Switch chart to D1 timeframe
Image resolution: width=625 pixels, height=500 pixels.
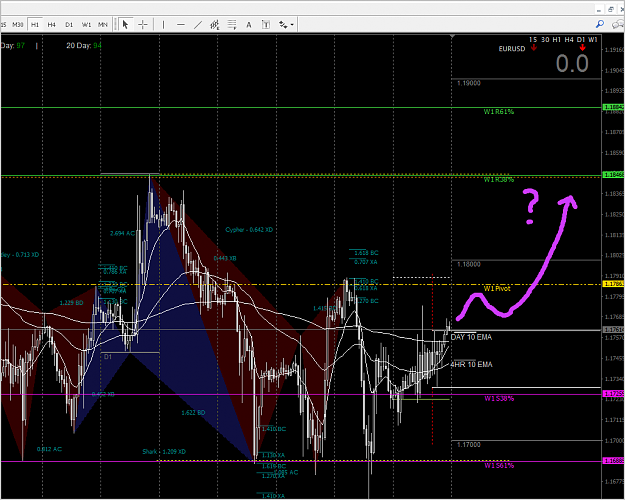(x=69, y=25)
